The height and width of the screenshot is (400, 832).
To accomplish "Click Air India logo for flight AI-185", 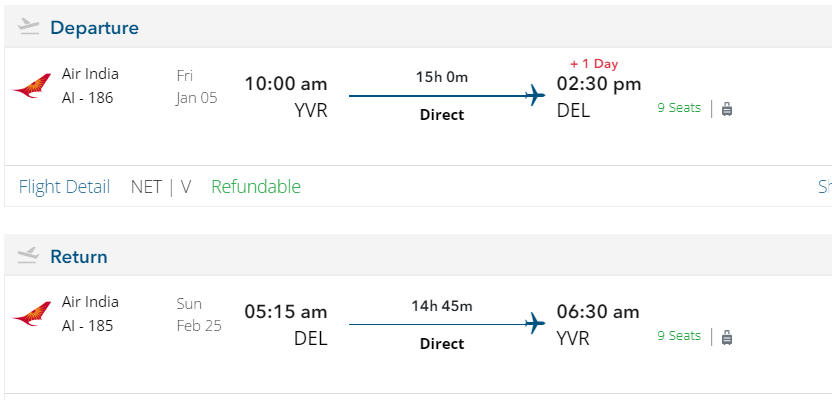I will 32,314.
